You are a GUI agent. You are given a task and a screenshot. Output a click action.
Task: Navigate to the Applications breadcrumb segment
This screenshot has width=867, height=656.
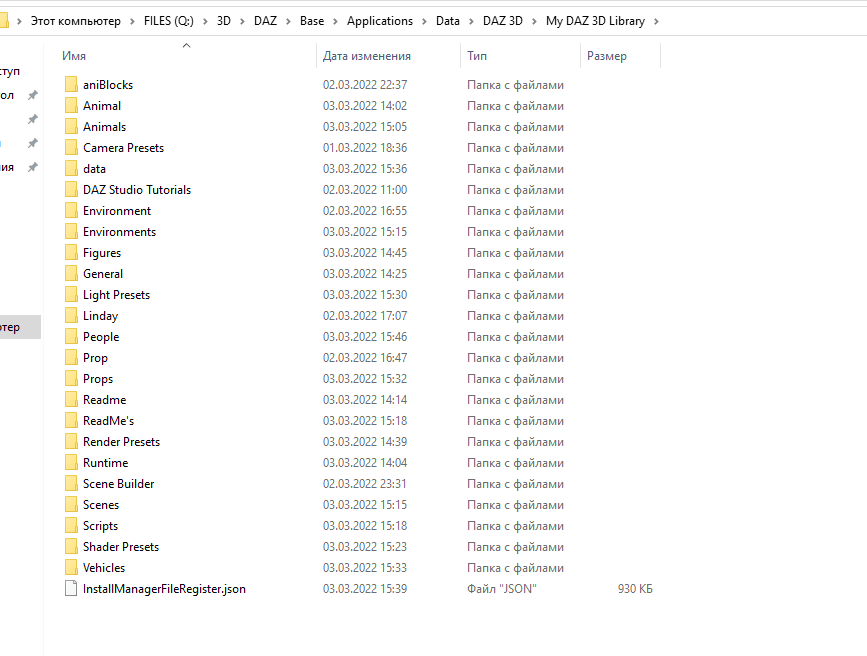click(x=380, y=21)
